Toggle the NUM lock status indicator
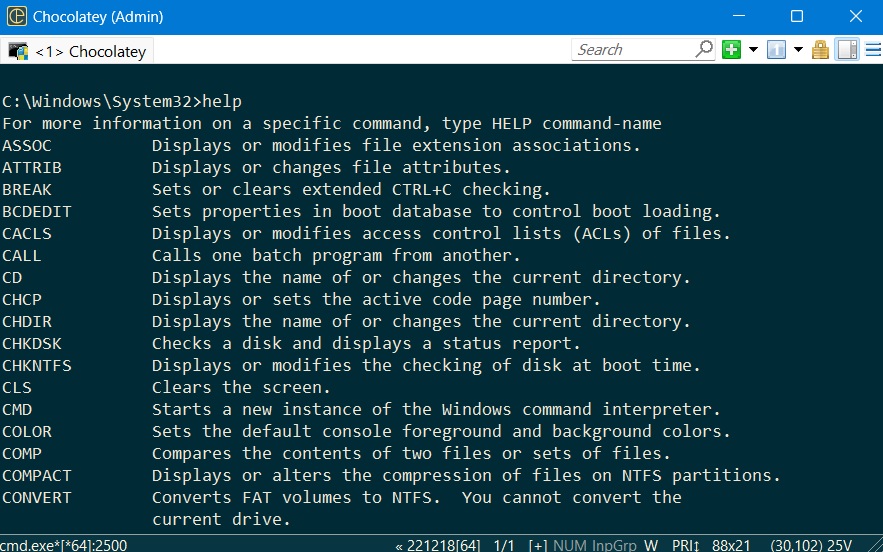Image resolution: width=883 pixels, height=552 pixels. [569, 545]
